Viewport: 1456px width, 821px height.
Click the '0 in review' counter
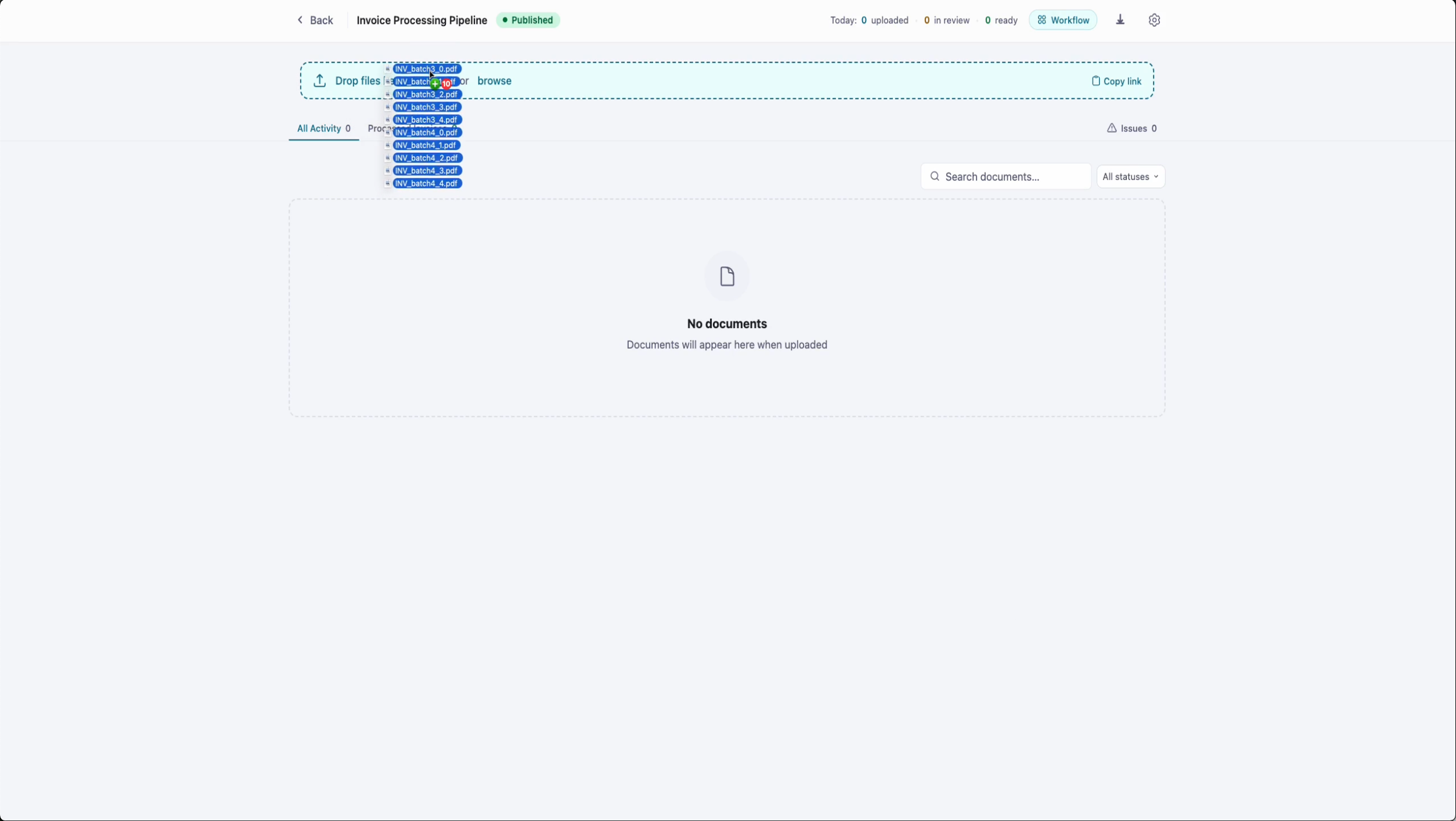(x=947, y=20)
